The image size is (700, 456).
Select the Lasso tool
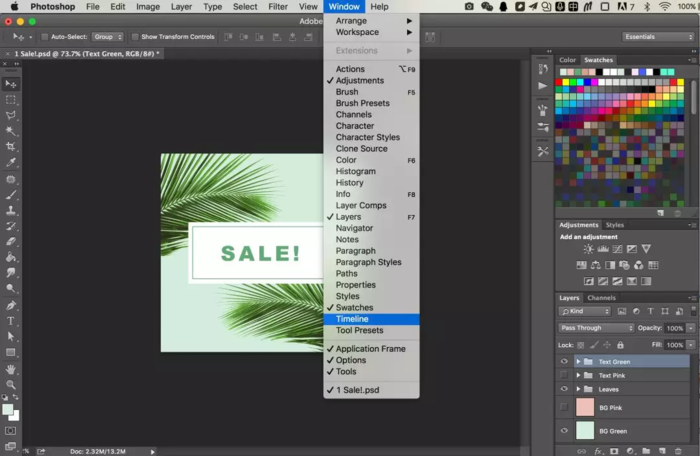coord(11,115)
